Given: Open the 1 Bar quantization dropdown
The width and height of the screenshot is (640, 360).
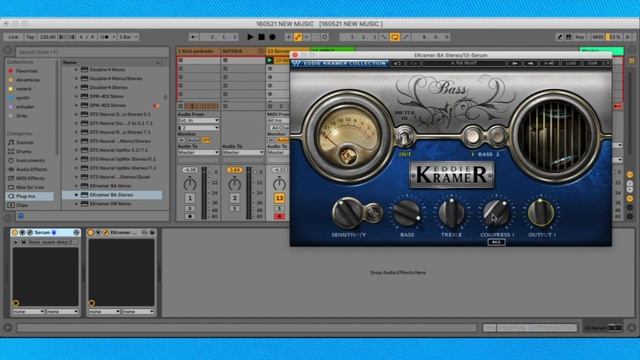Looking at the screenshot, I should coord(128,37).
